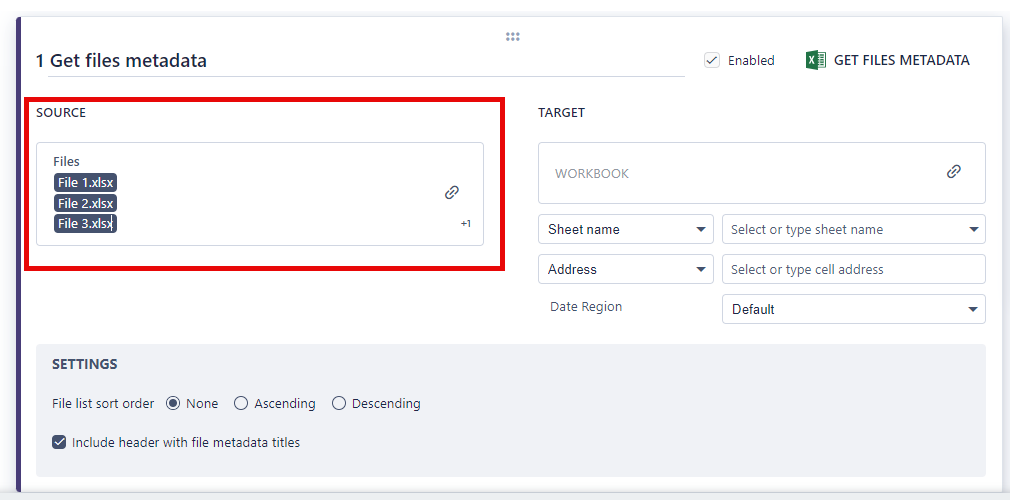The width and height of the screenshot is (1010, 500).
Task: Click the +1 more files indicator
Action: click(465, 224)
